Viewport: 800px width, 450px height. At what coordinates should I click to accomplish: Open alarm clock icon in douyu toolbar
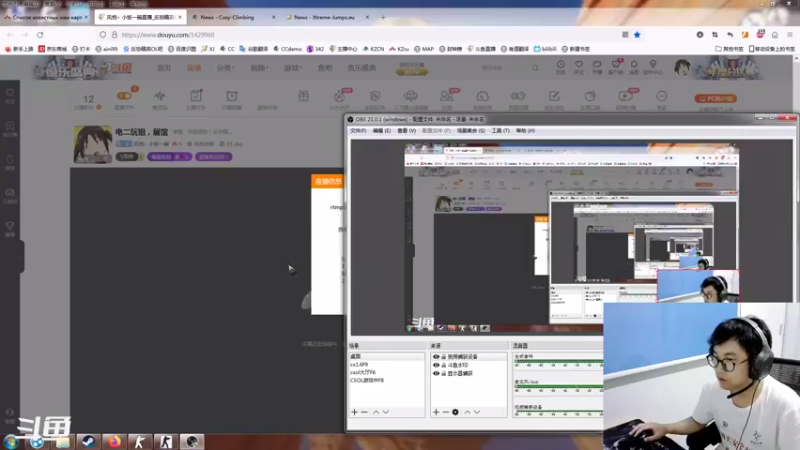pos(232,96)
